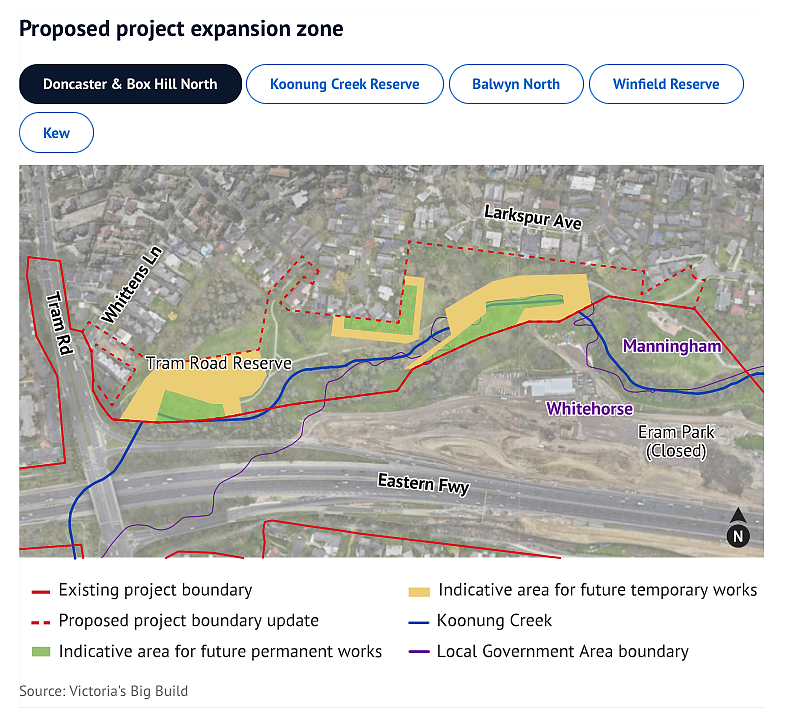Screen dimensions: 788x722
Task: Click the Proposed project boundary update text
Action: pos(188,621)
